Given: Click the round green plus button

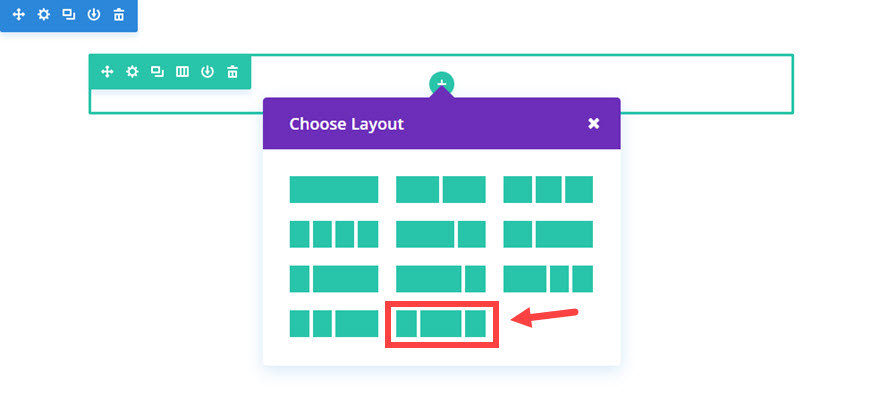Looking at the screenshot, I should 441,84.
